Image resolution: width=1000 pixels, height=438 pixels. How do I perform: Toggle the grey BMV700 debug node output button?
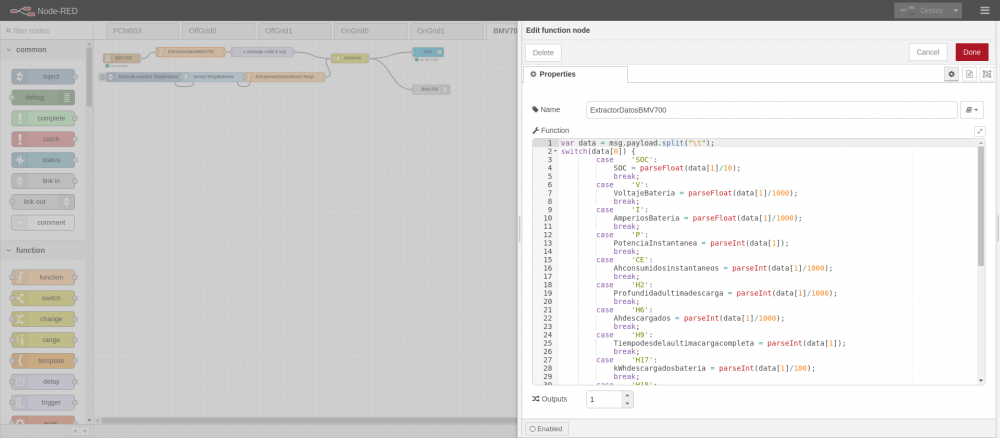point(446,90)
